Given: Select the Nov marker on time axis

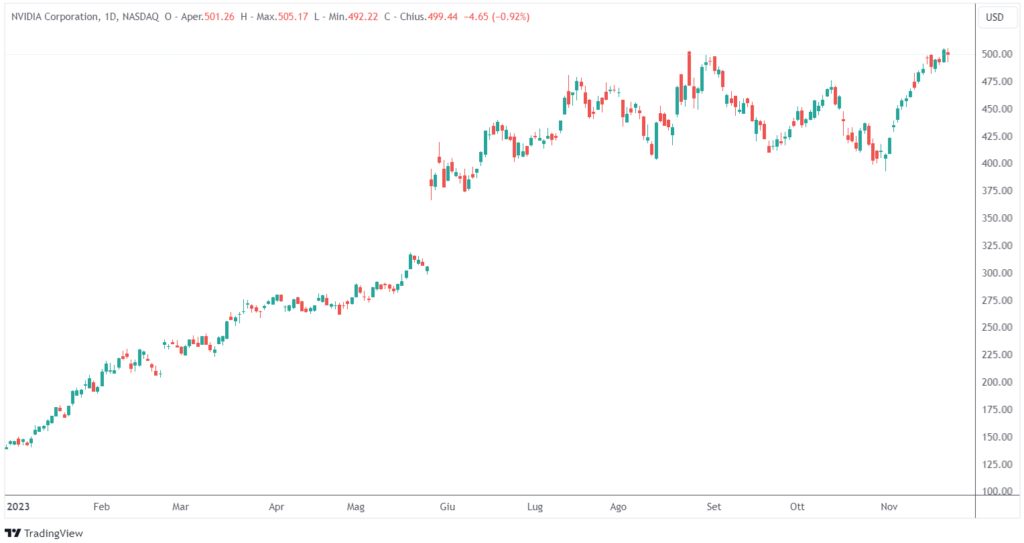Looking at the screenshot, I should 889,507.
